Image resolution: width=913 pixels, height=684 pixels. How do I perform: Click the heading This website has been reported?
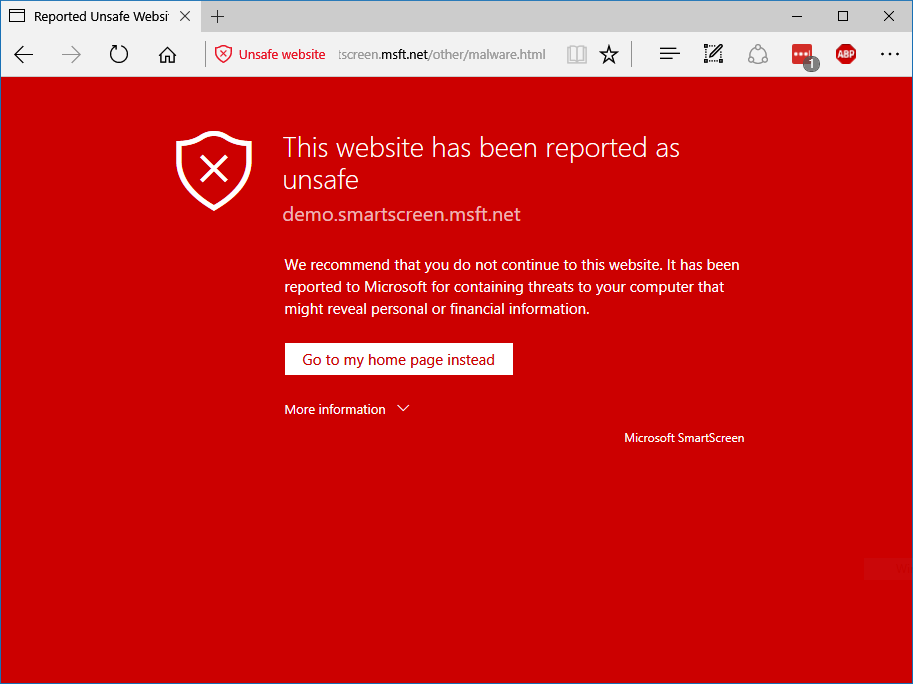(x=481, y=163)
